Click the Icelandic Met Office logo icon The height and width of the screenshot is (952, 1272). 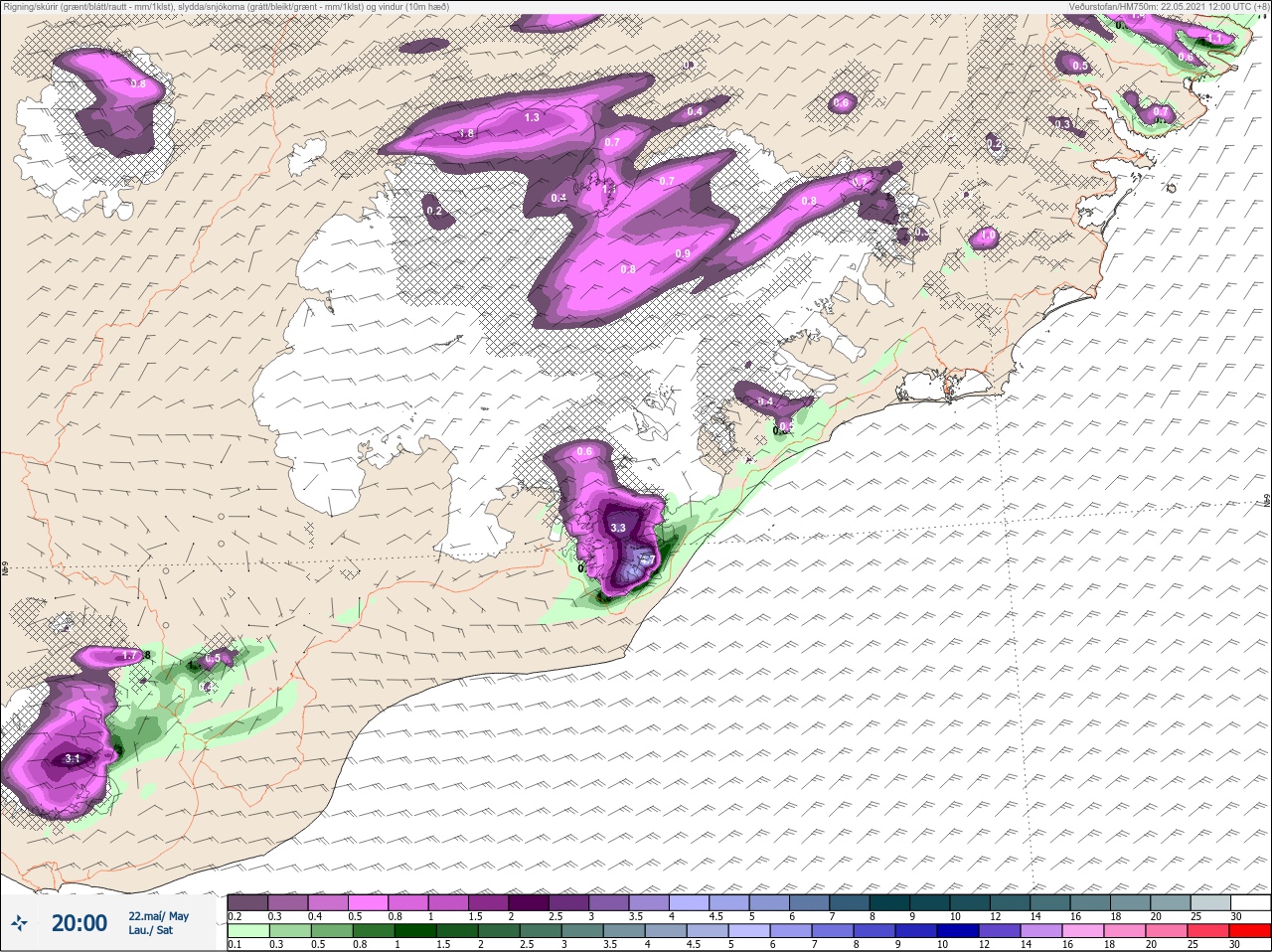pos(21,923)
